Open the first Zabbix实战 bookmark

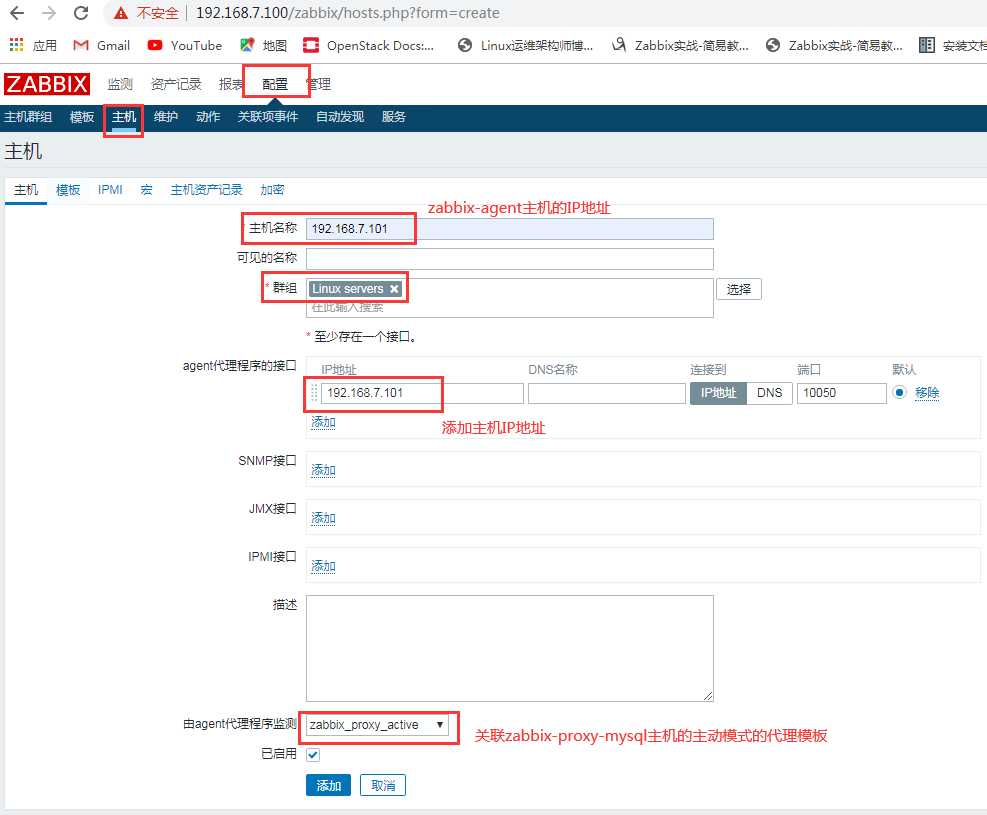680,45
